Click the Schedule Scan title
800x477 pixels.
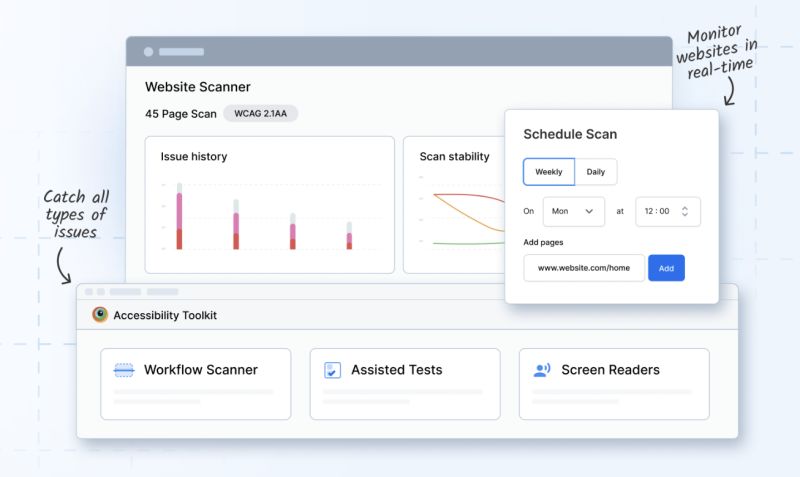570,134
